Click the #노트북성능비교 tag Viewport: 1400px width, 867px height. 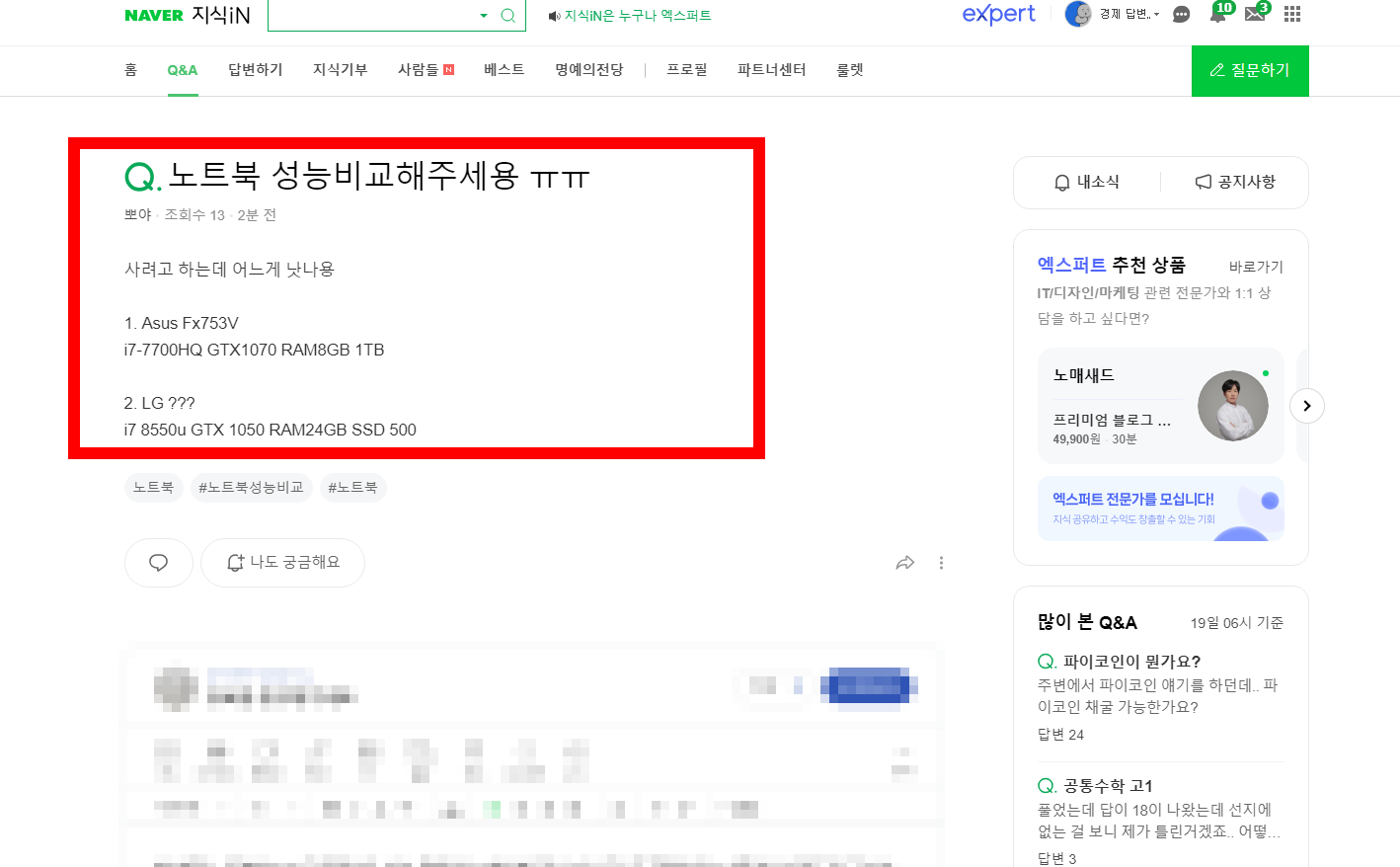click(x=251, y=488)
